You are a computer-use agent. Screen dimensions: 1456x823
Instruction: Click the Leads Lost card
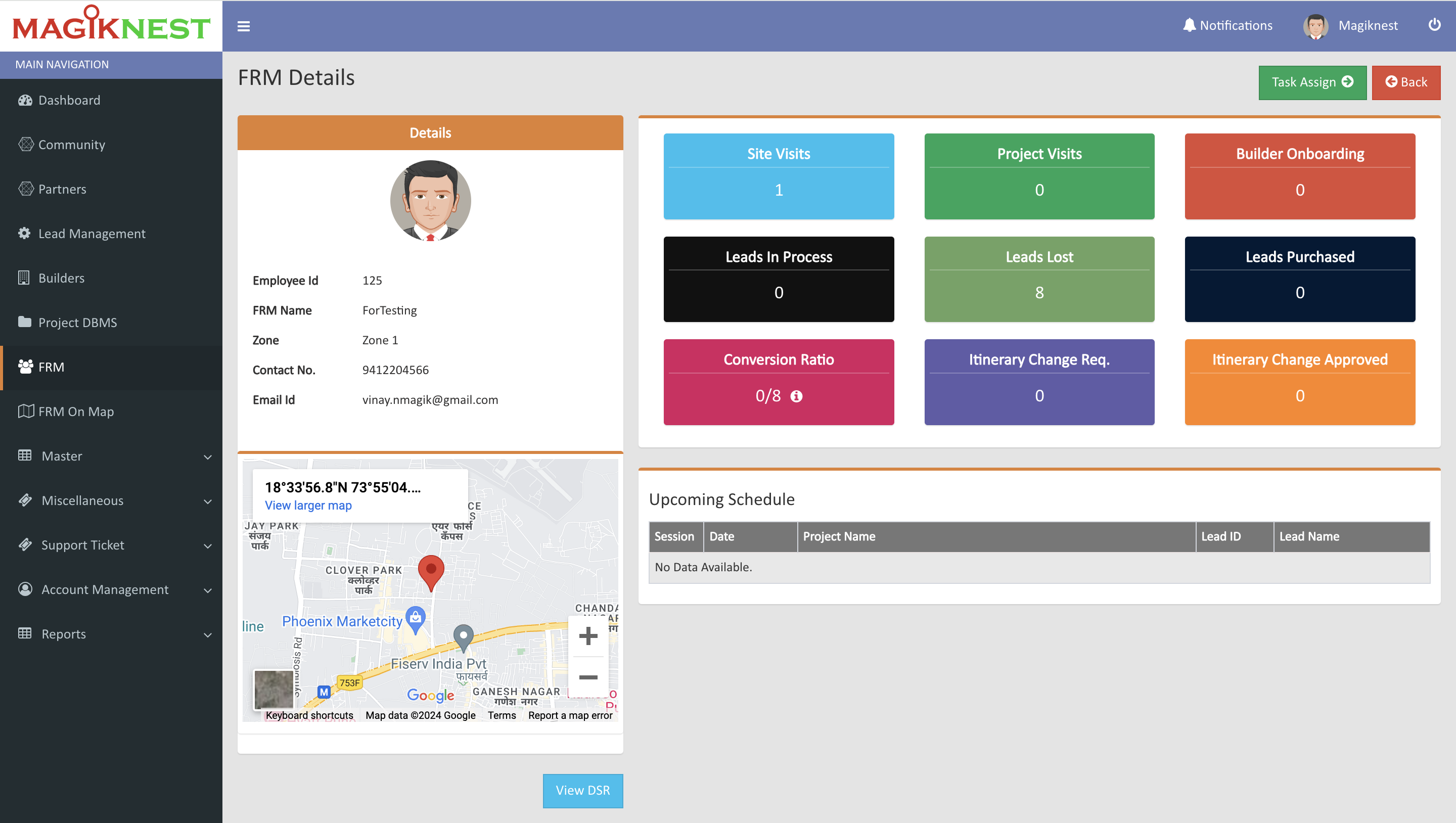point(1039,279)
